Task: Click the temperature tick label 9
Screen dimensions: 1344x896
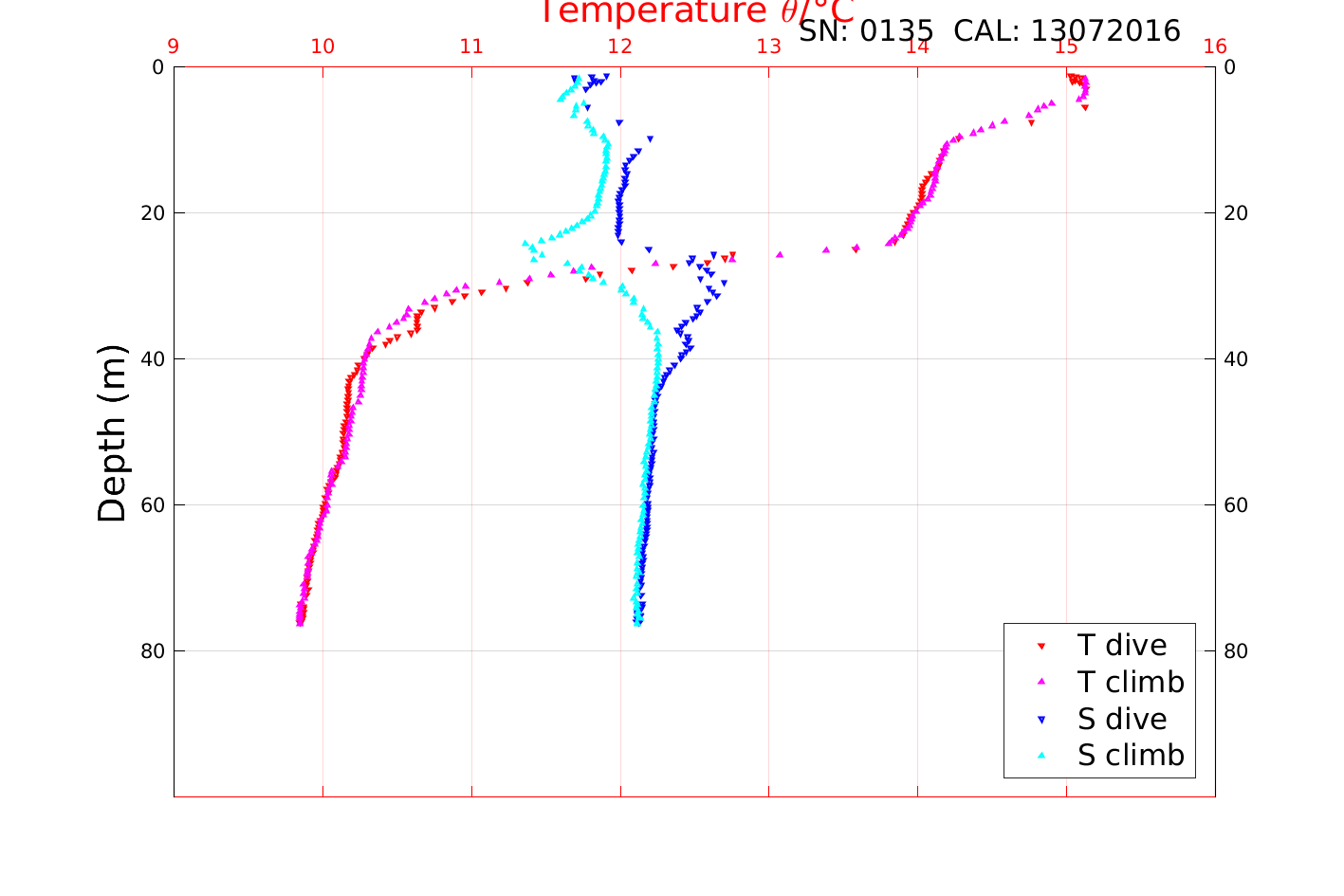Action: click(174, 46)
